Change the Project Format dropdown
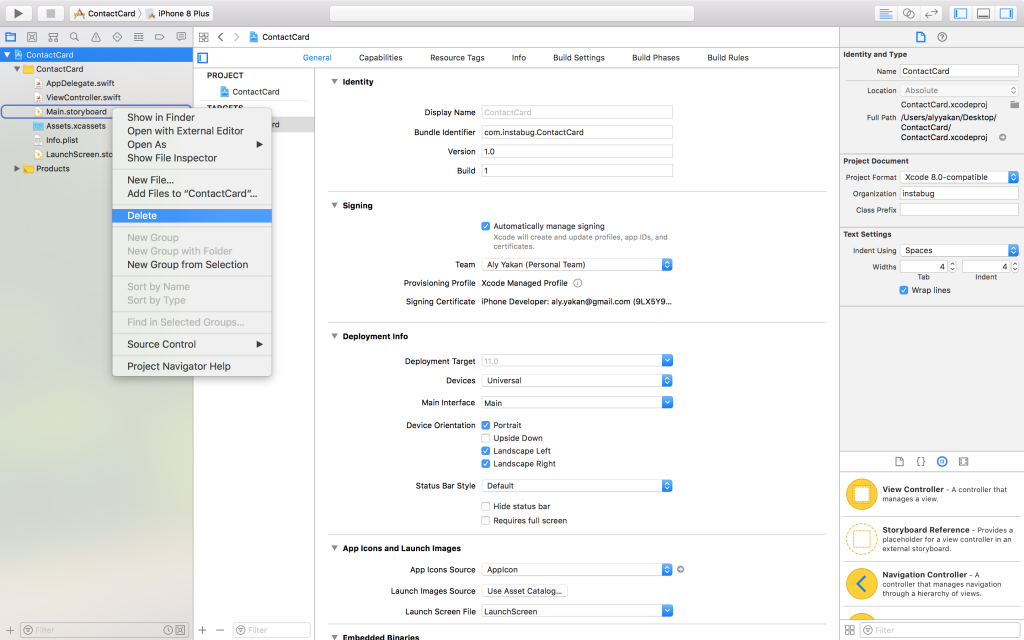 1010,177
